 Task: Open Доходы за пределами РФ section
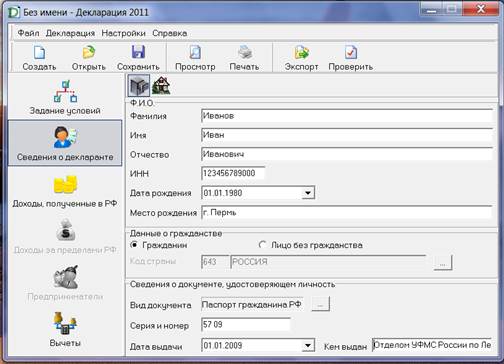pos(65,237)
